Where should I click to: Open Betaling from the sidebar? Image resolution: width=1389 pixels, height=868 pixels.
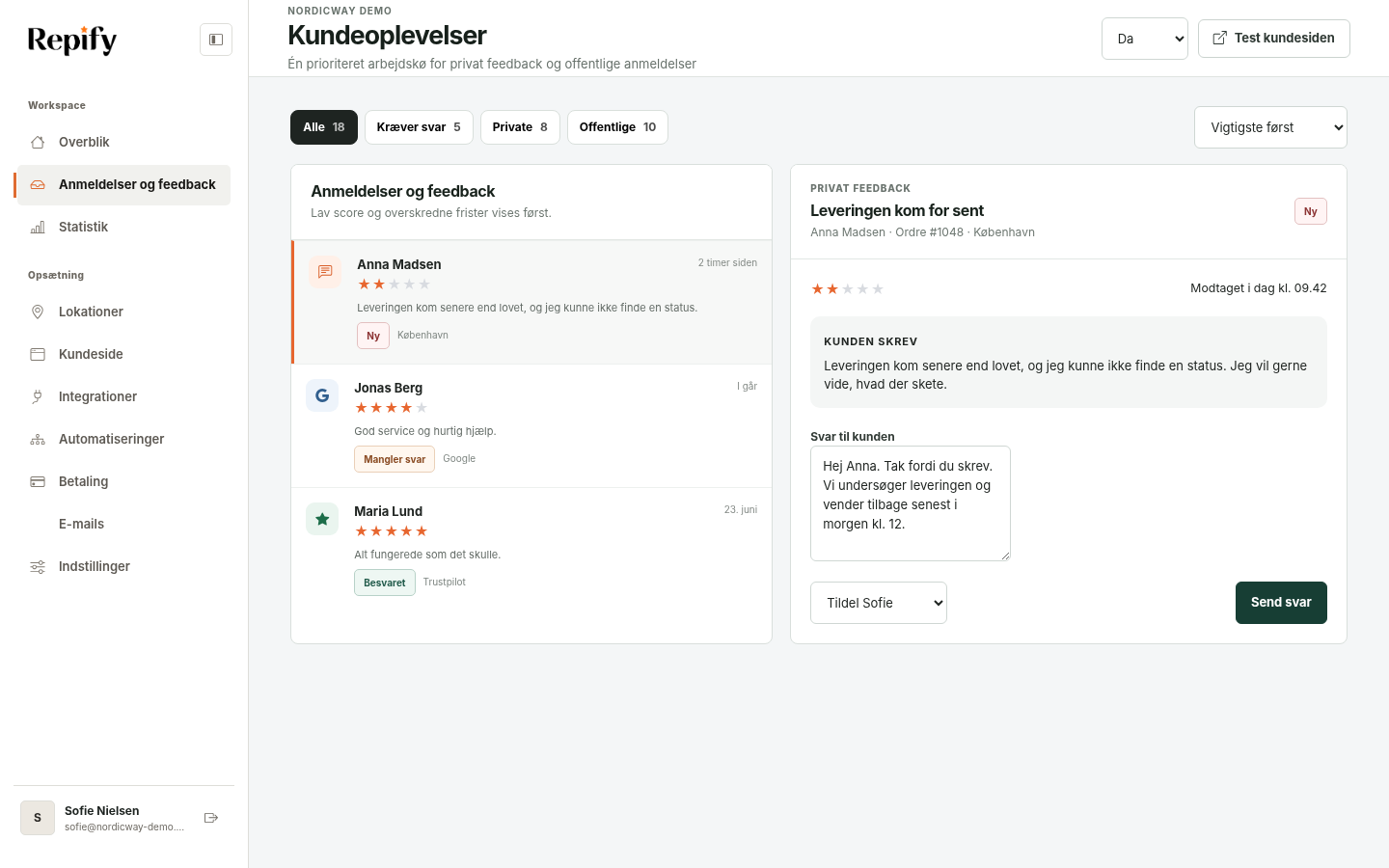click(x=123, y=481)
